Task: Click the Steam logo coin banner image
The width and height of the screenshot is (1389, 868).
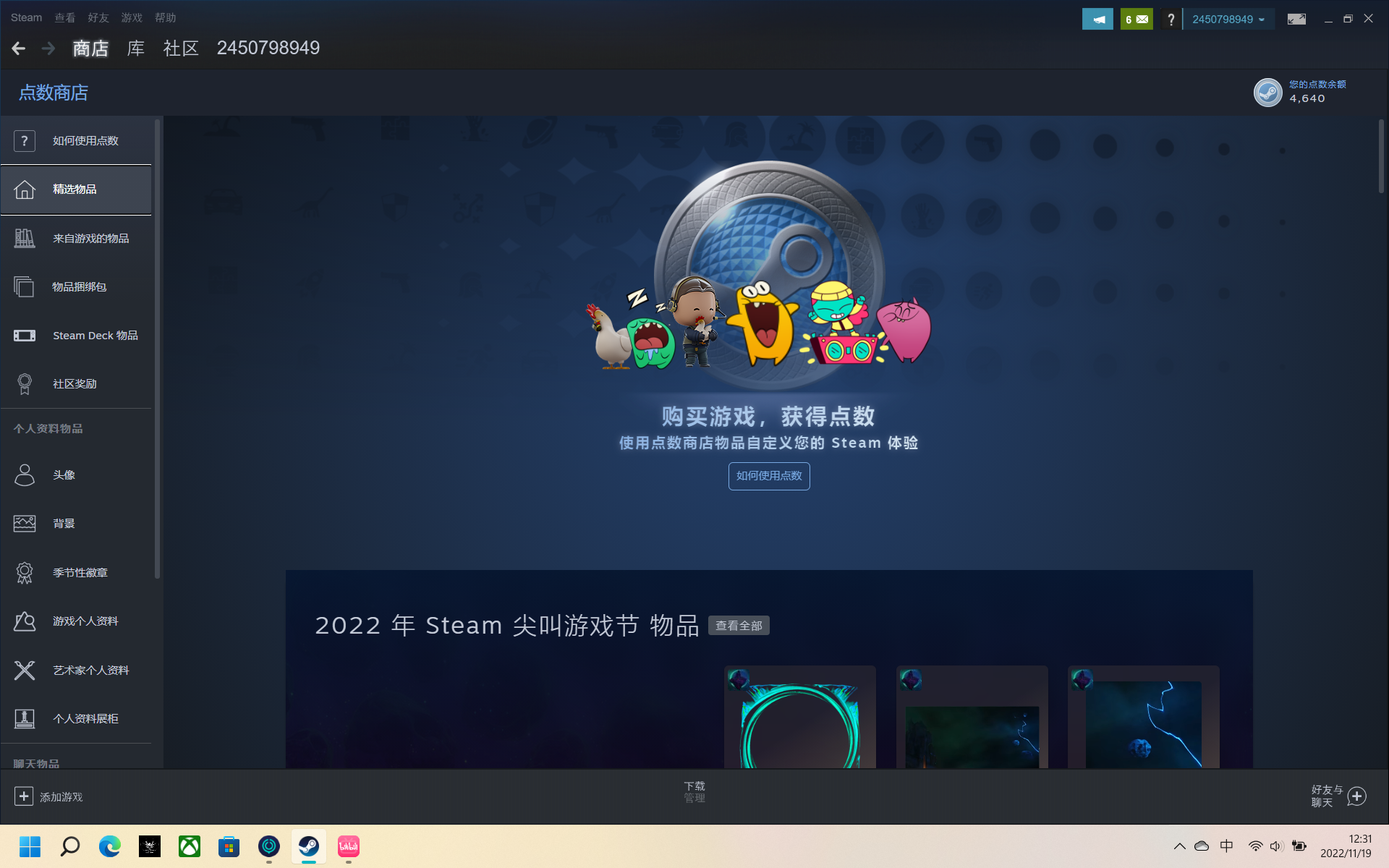Action: click(x=769, y=275)
